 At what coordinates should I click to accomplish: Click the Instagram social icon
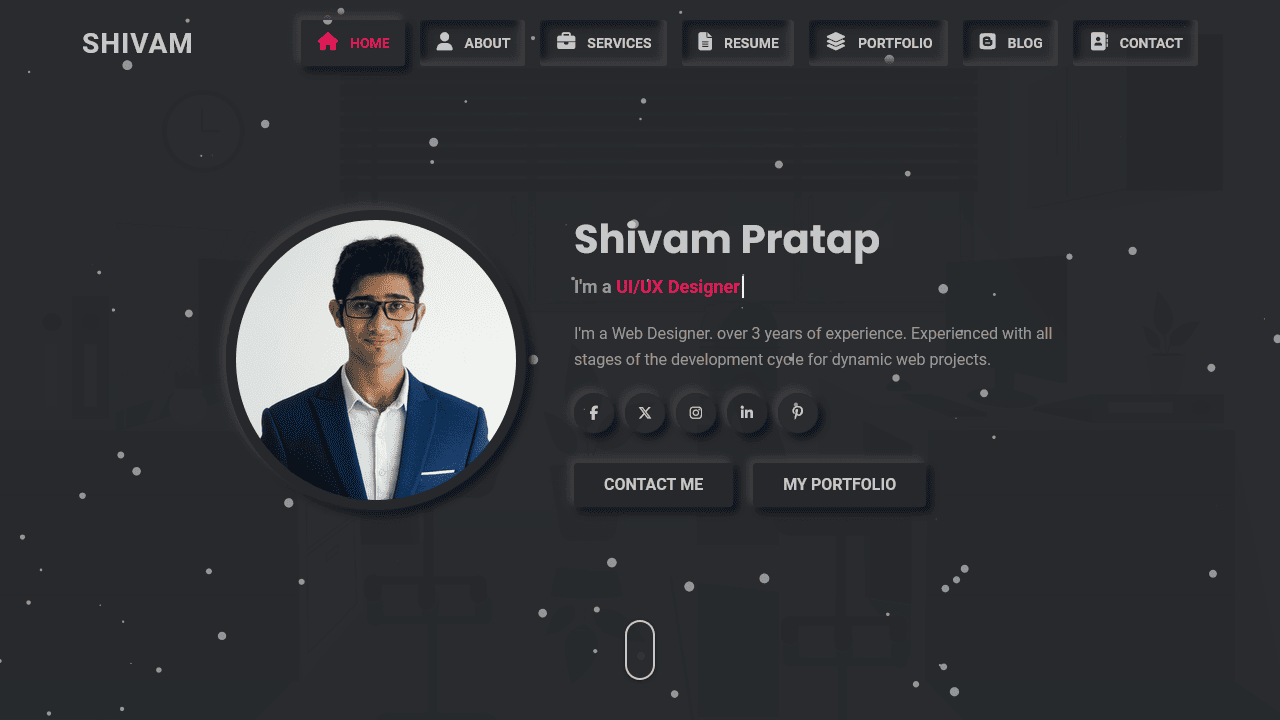pyautogui.click(x=696, y=412)
